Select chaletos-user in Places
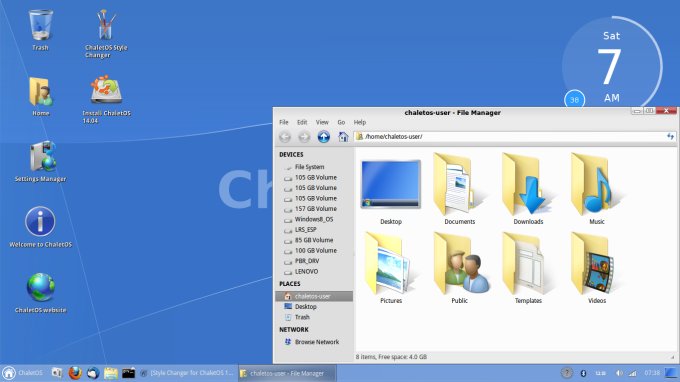680x382 pixels. coord(314,296)
